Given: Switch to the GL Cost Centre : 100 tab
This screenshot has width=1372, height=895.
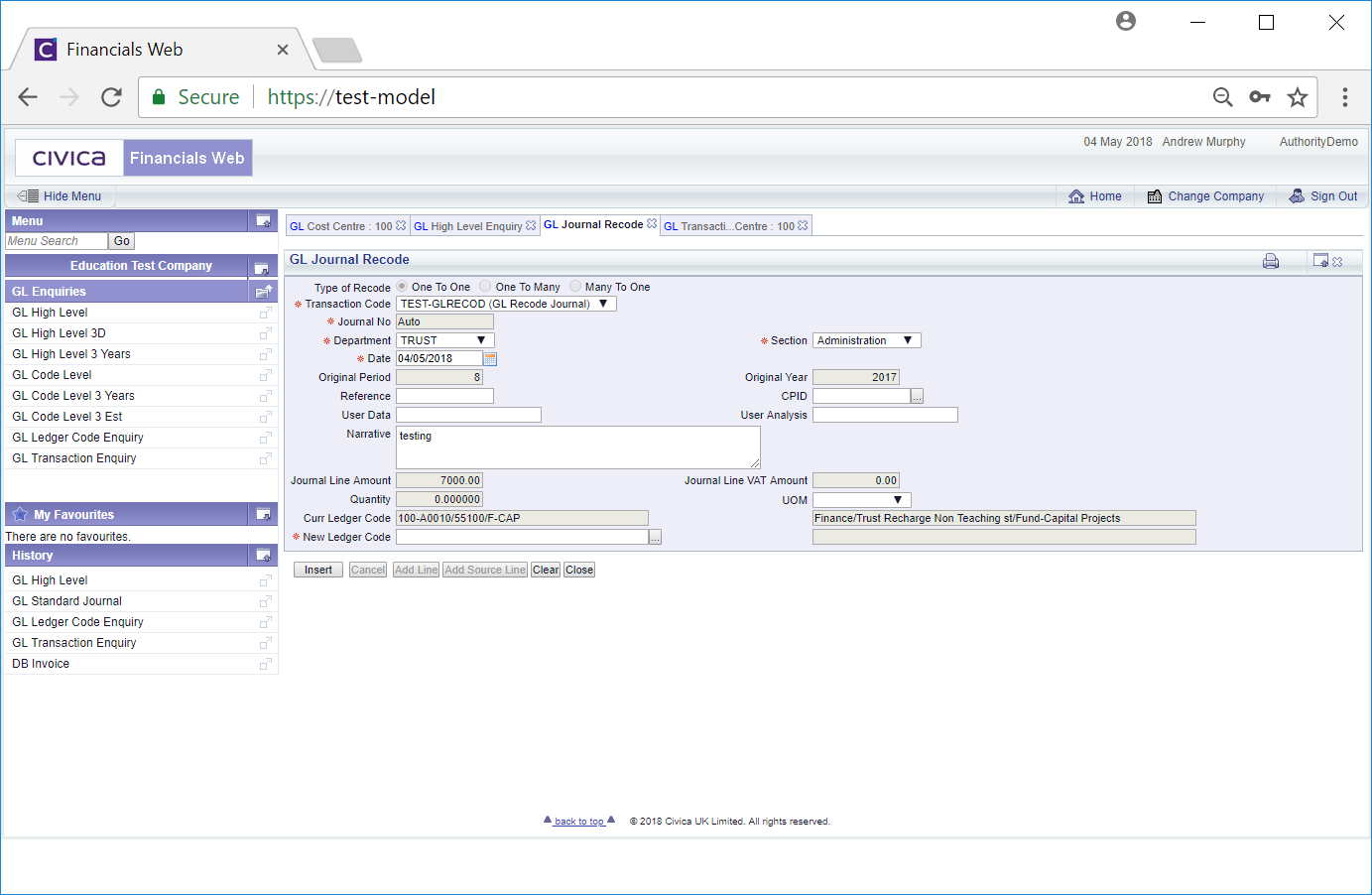Looking at the screenshot, I should (340, 226).
